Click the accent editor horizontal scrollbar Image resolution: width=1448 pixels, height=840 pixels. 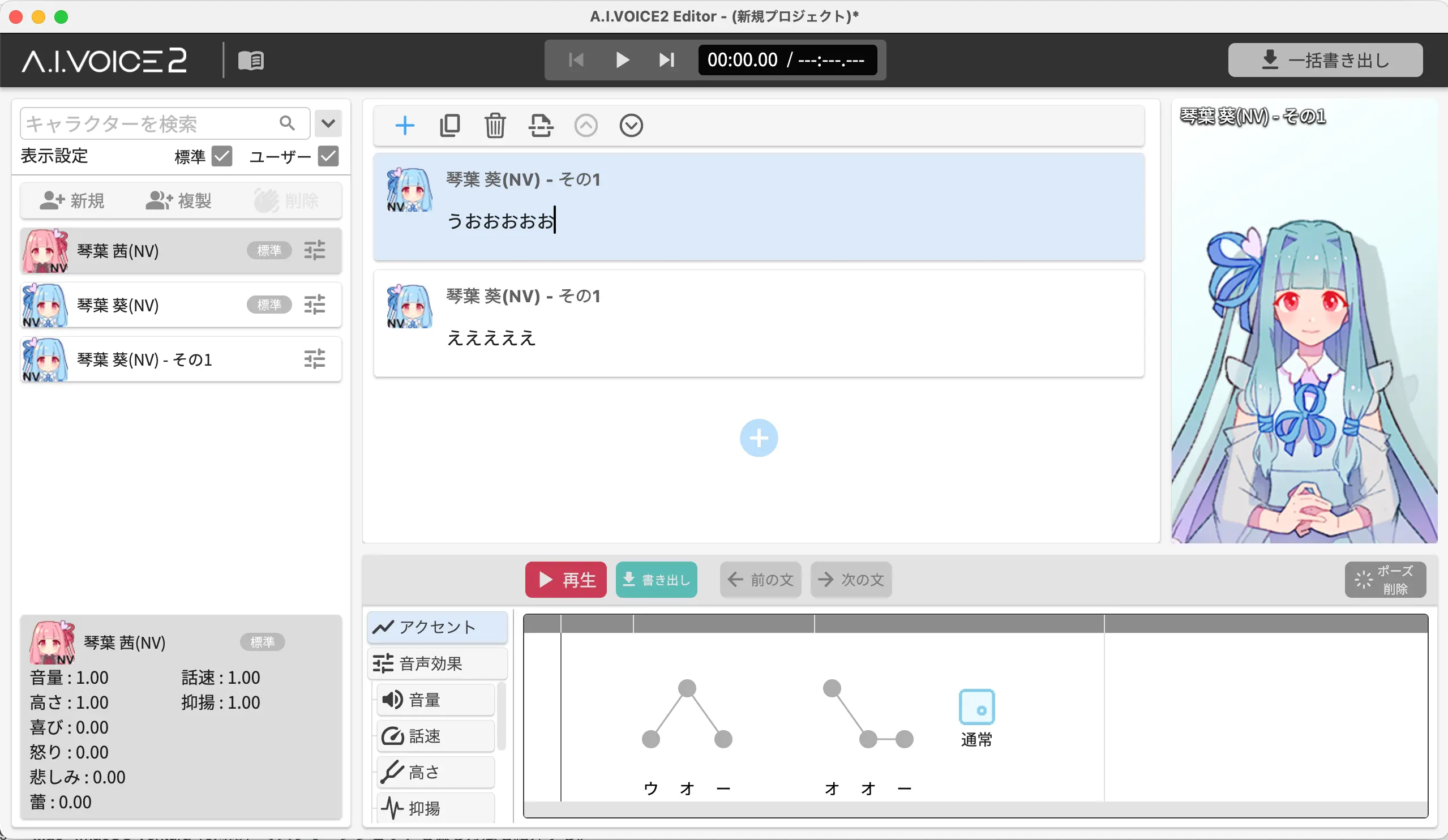click(x=975, y=809)
